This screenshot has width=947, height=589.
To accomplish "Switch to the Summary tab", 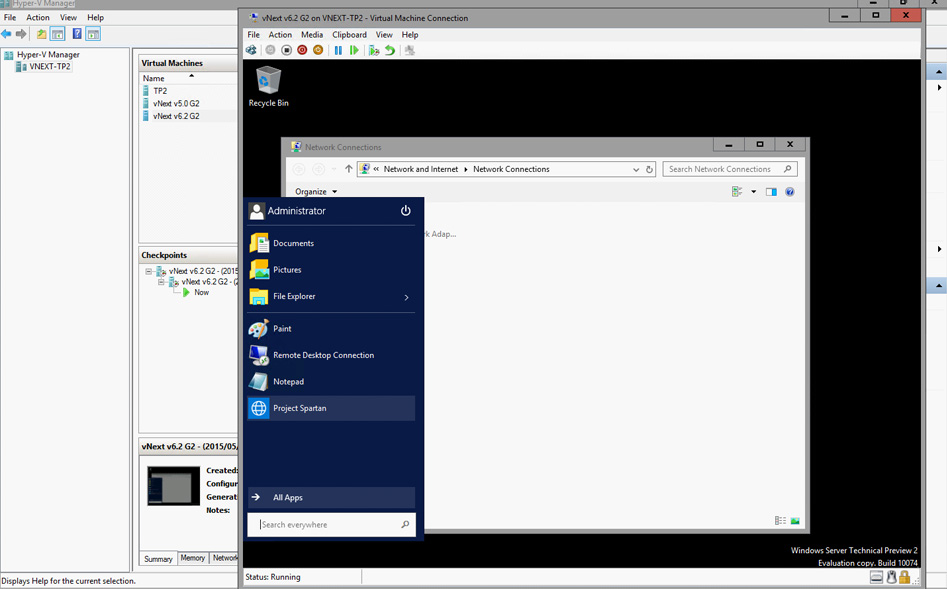I will pyautogui.click(x=158, y=559).
